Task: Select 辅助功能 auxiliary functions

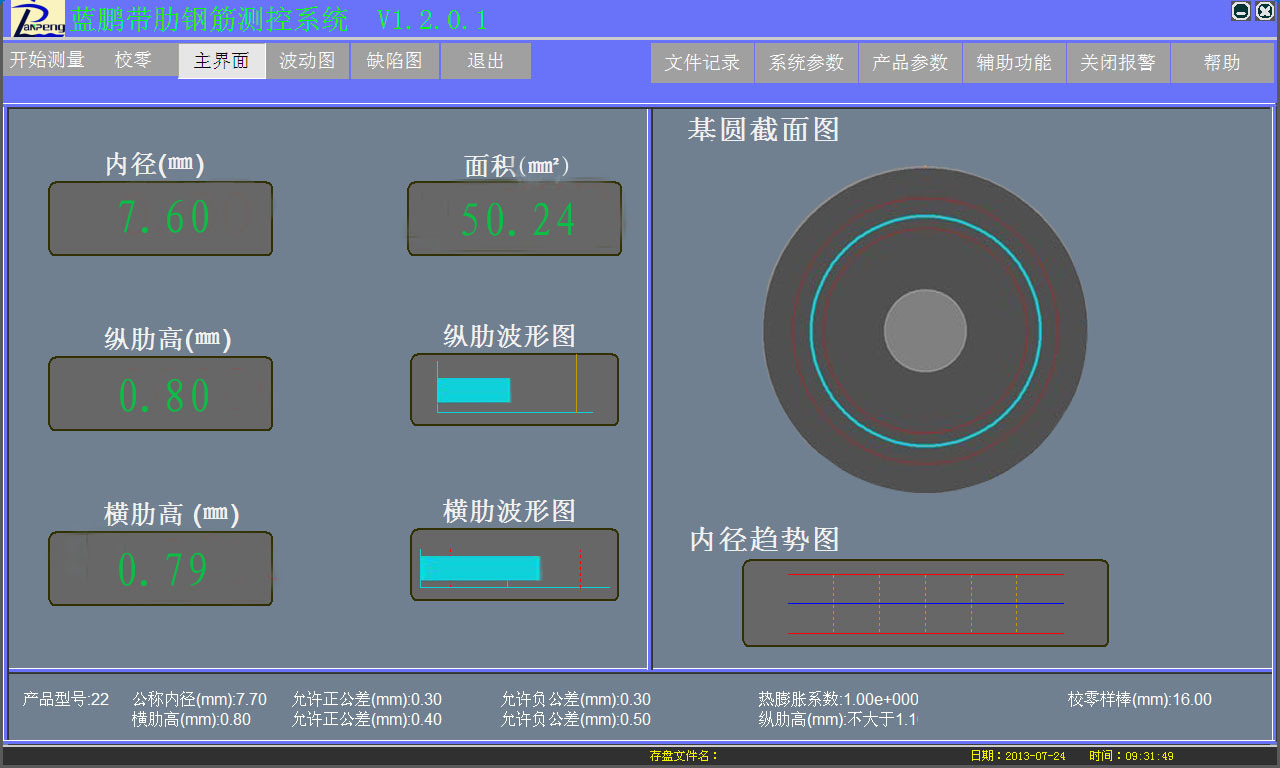Action: click(x=1013, y=62)
